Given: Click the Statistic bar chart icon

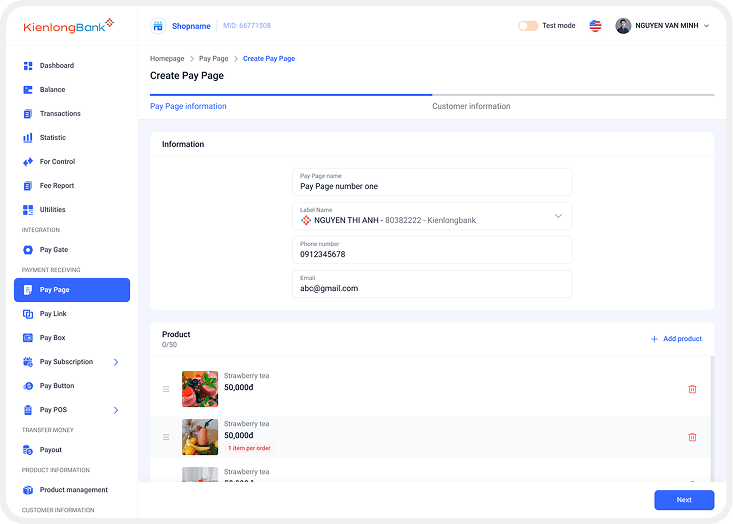Looking at the screenshot, I should click(28, 138).
